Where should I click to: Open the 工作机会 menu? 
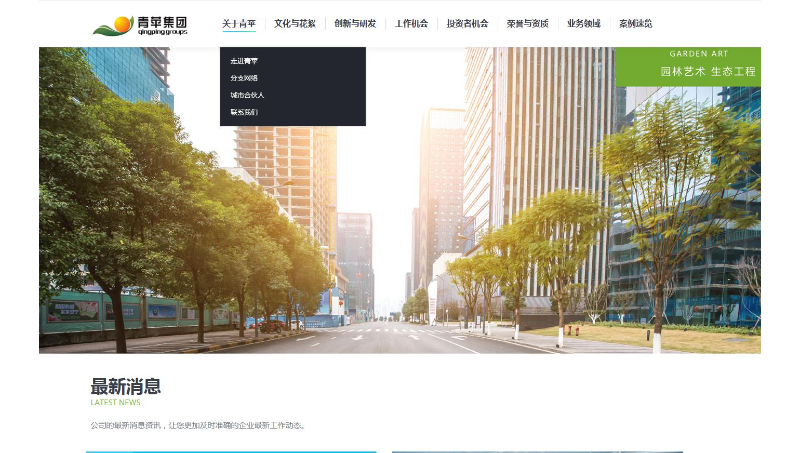[411, 23]
